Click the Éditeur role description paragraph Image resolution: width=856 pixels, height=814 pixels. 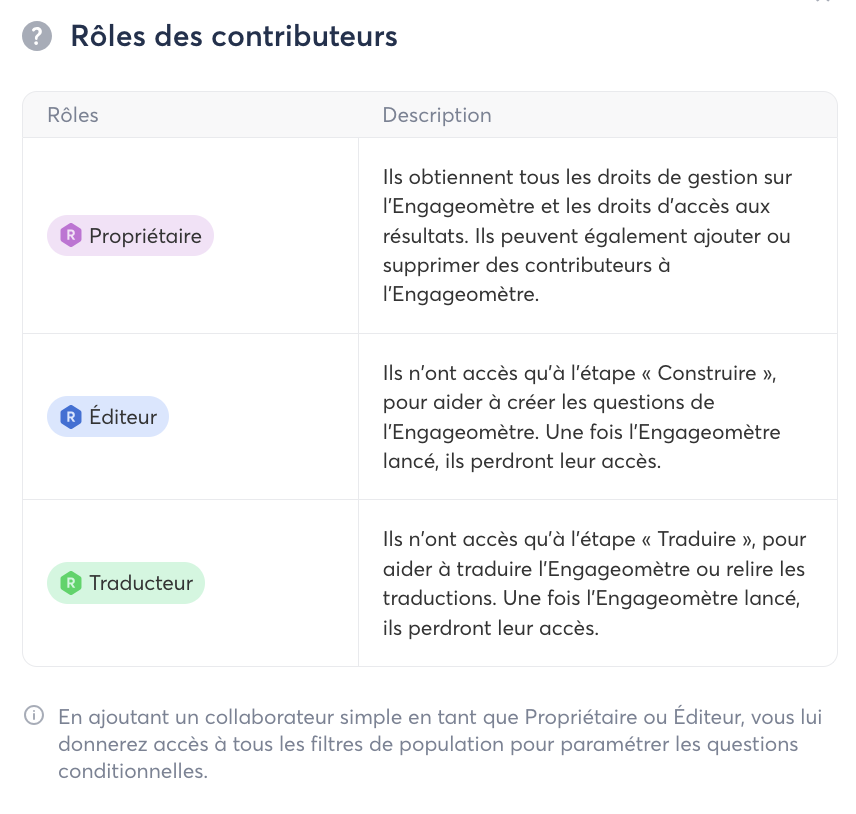581,417
